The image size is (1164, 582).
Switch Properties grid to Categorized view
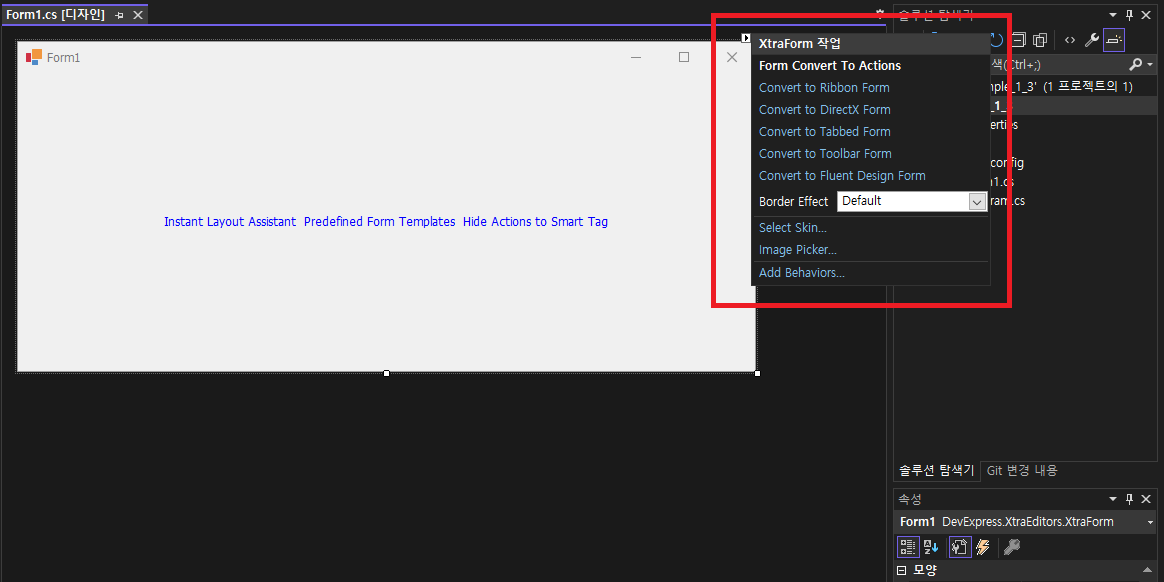point(908,547)
